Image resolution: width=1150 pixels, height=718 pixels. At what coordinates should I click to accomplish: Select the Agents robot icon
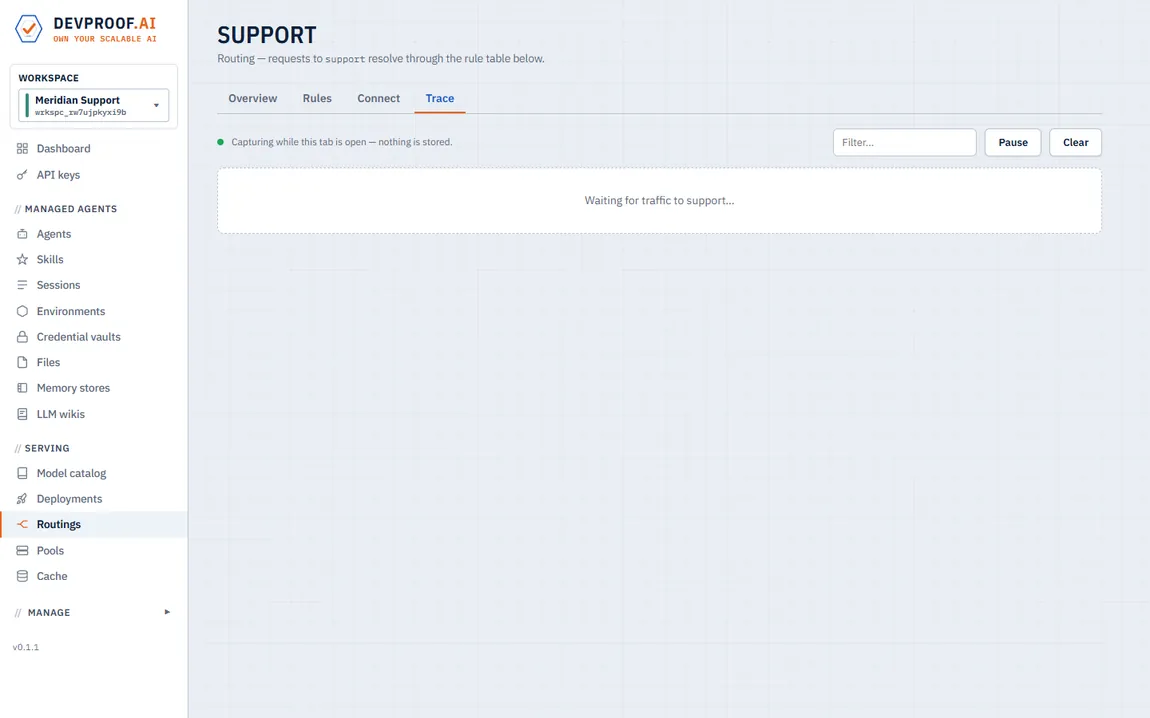[x=22, y=234]
